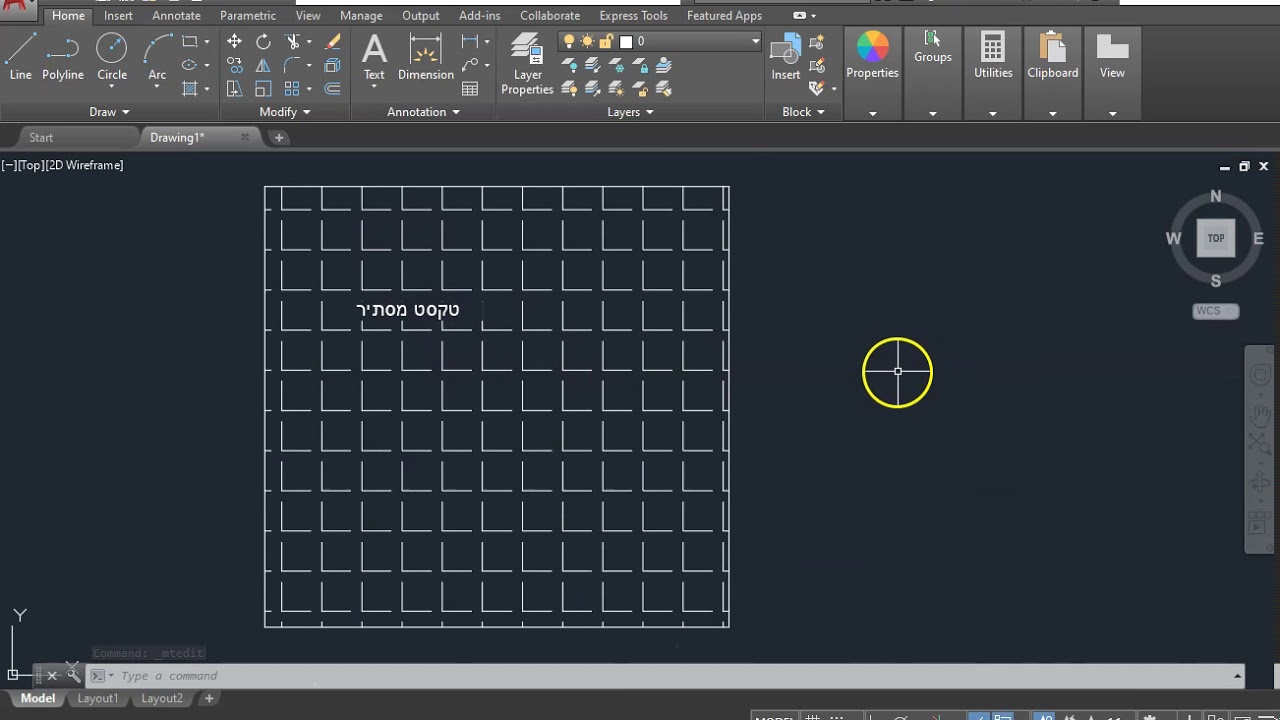
Task: Select the Polyline tool
Action: click(x=62, y=56)
